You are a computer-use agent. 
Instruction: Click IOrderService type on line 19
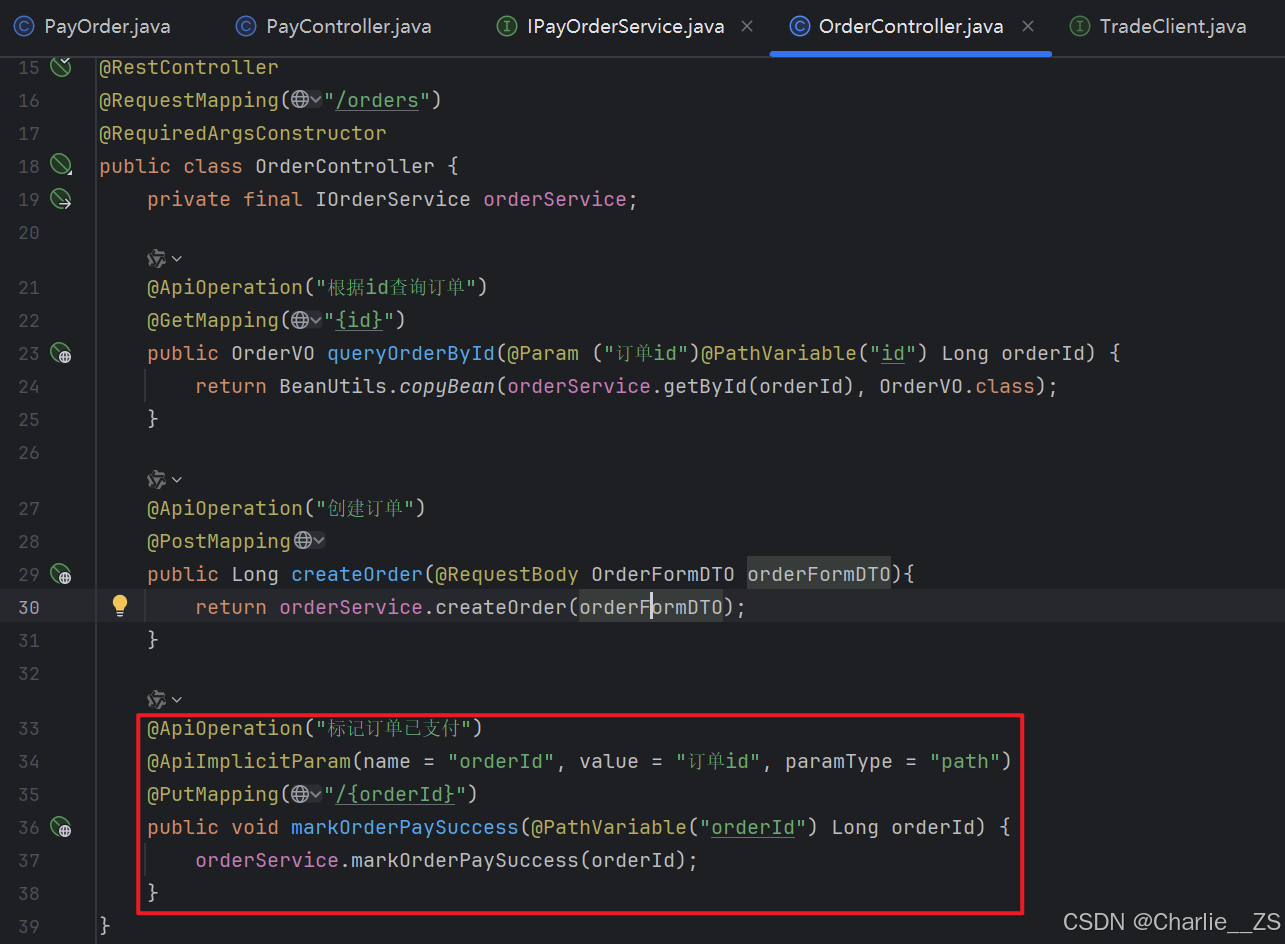point(393,199)
